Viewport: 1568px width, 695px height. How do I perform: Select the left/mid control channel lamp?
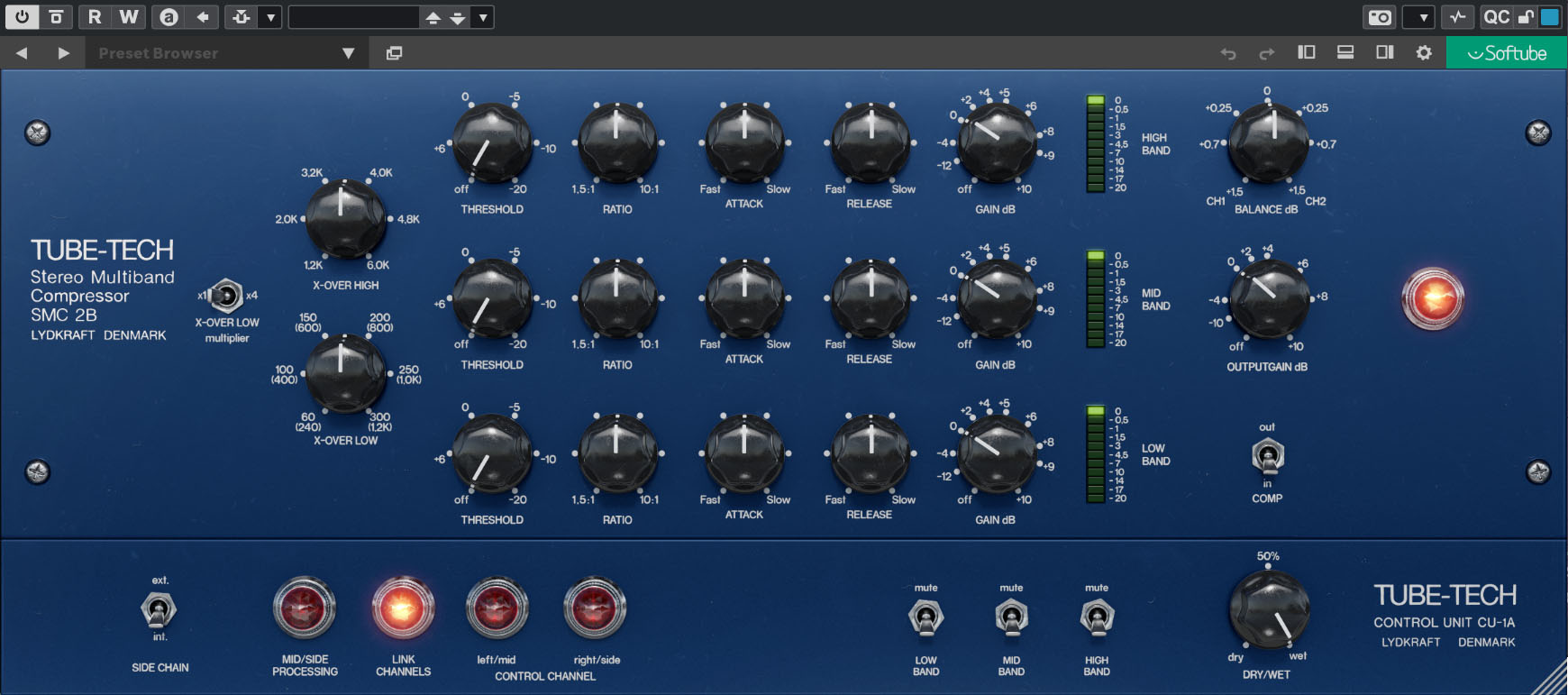[x=497, y=608]
